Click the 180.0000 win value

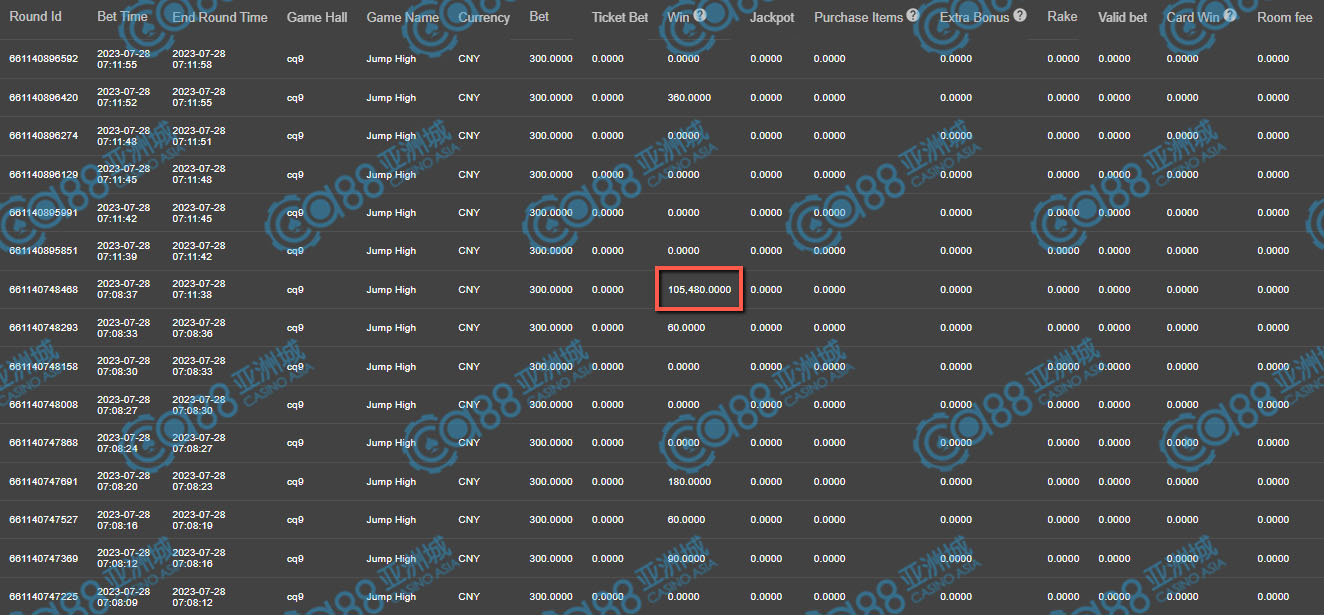point(689,482)
